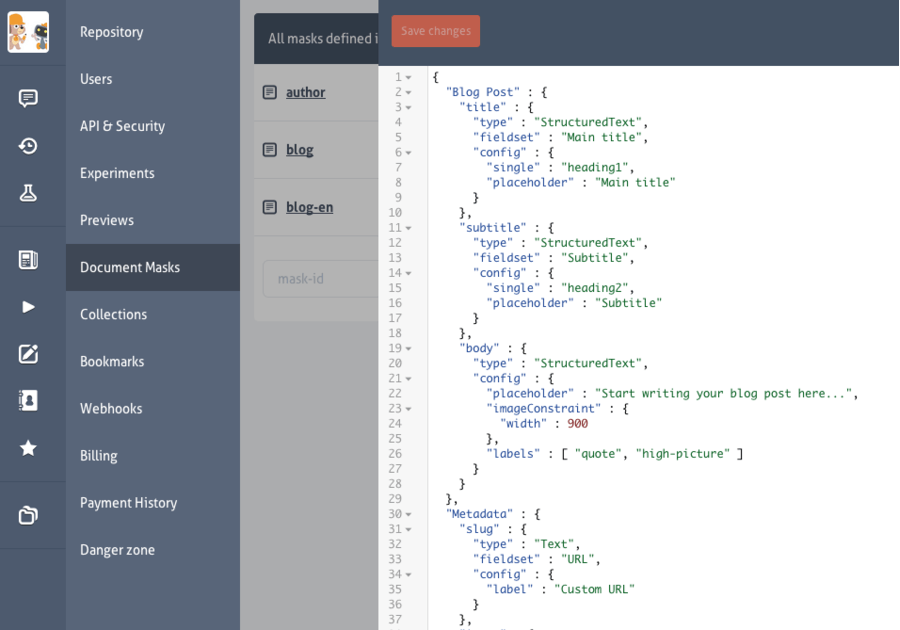Viewport: 900px width, 630px height.
Task: Click the repository avatar logo
Action: 28,32
